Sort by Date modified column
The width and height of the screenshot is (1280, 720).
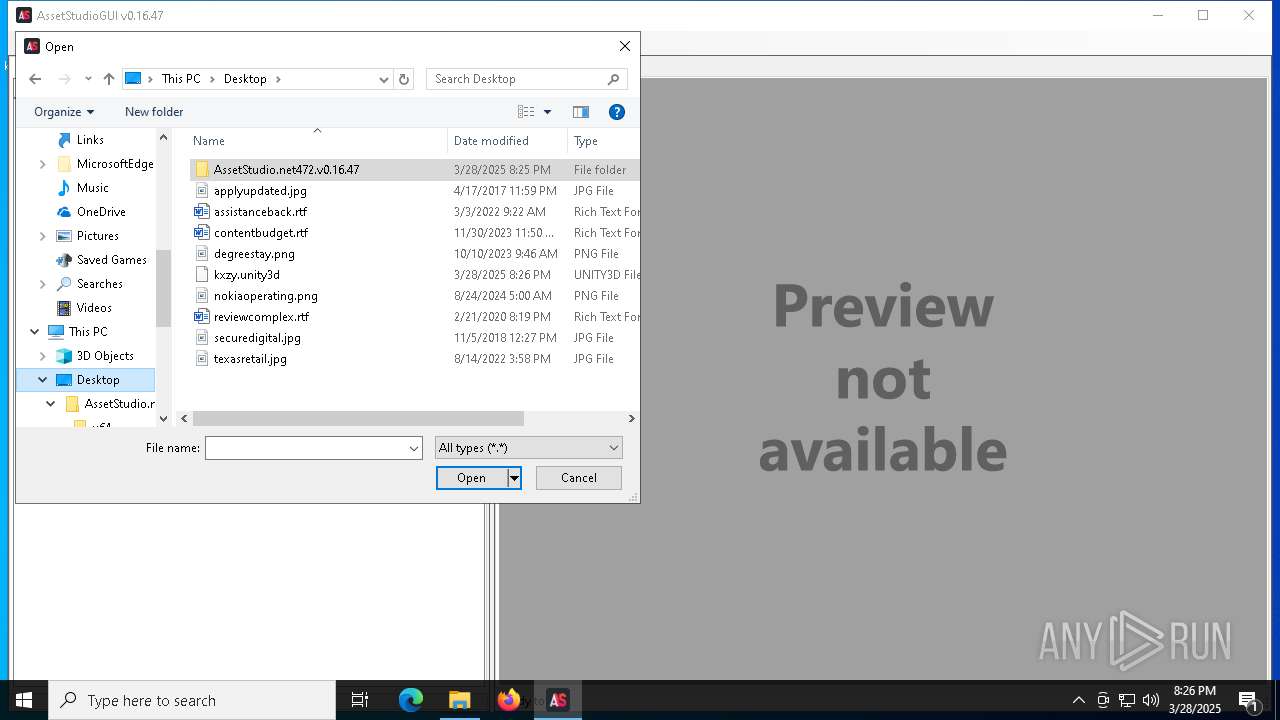tap(507, 141)
